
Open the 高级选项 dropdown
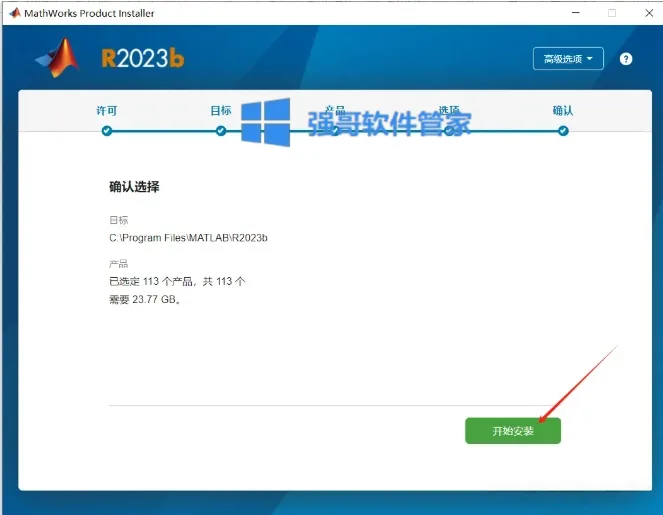pyautogui.click(x=568, y=59)
